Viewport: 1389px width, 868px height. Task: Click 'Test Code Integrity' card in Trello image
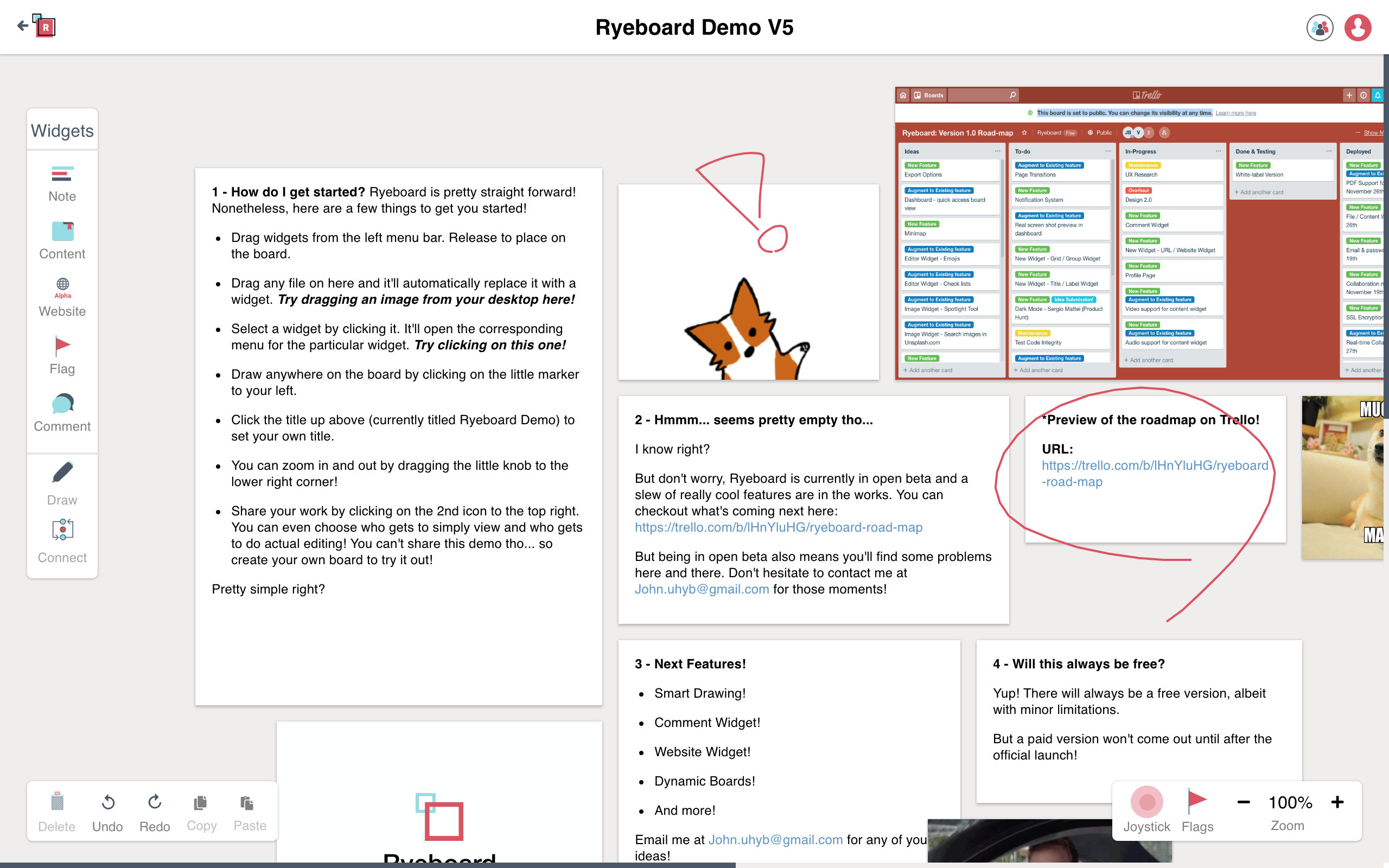pos(1061,338)
